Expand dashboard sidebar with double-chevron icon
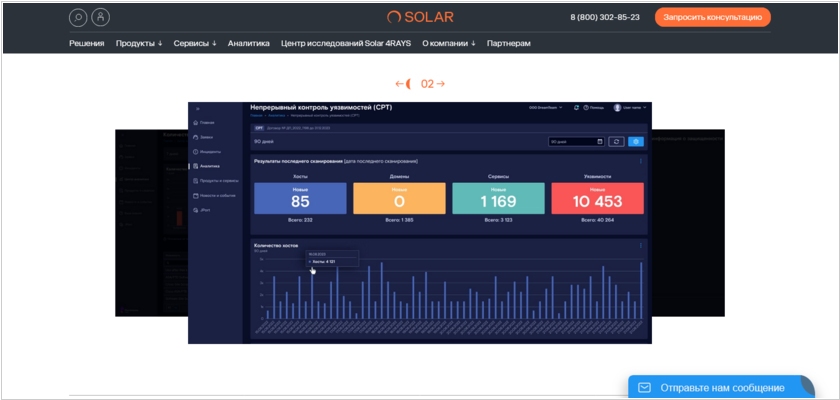The height and width of the screenshot is (400, 840). (198, 109)
